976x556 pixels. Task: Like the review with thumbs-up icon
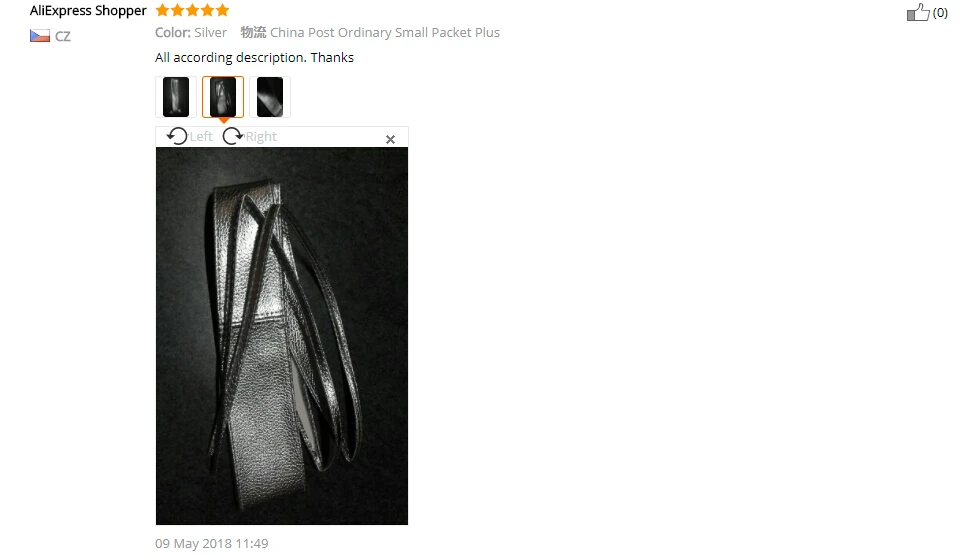918,12
